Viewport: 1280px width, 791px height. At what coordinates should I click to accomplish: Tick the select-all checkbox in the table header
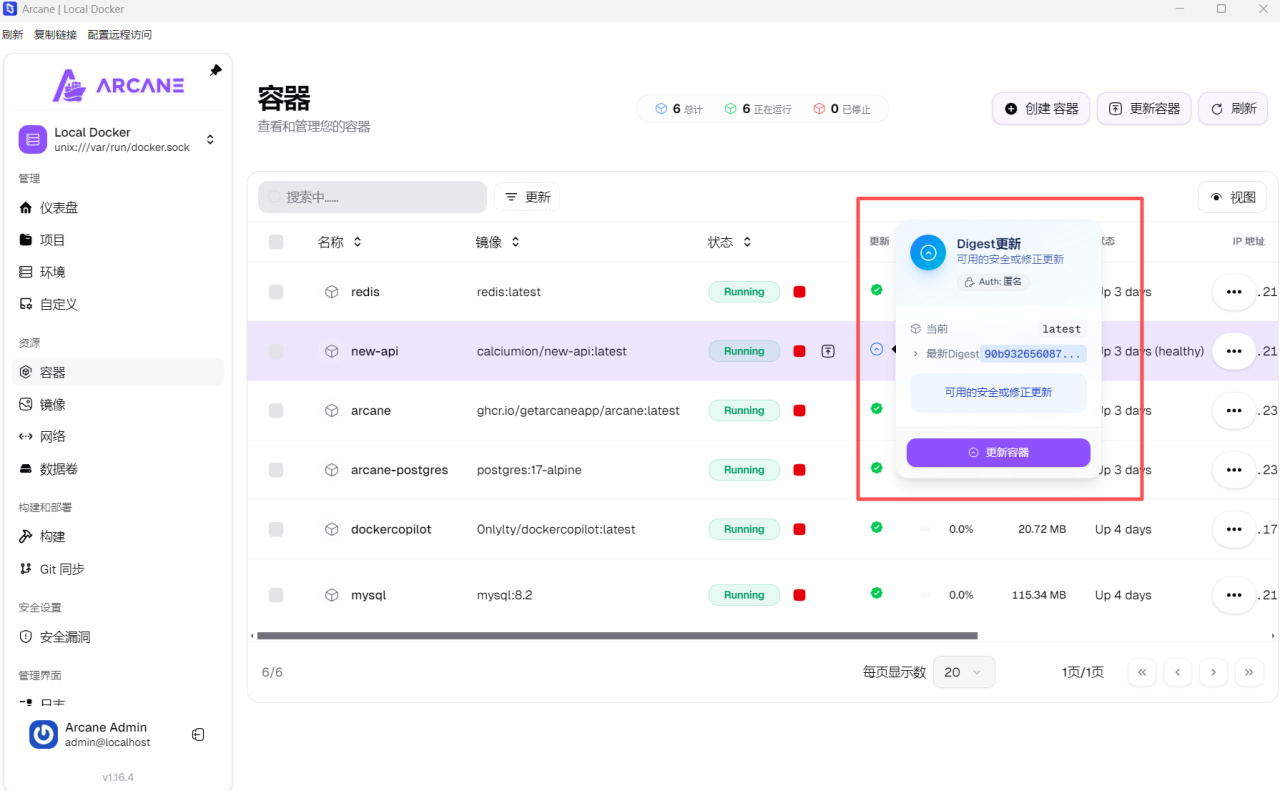click(276, 242)
